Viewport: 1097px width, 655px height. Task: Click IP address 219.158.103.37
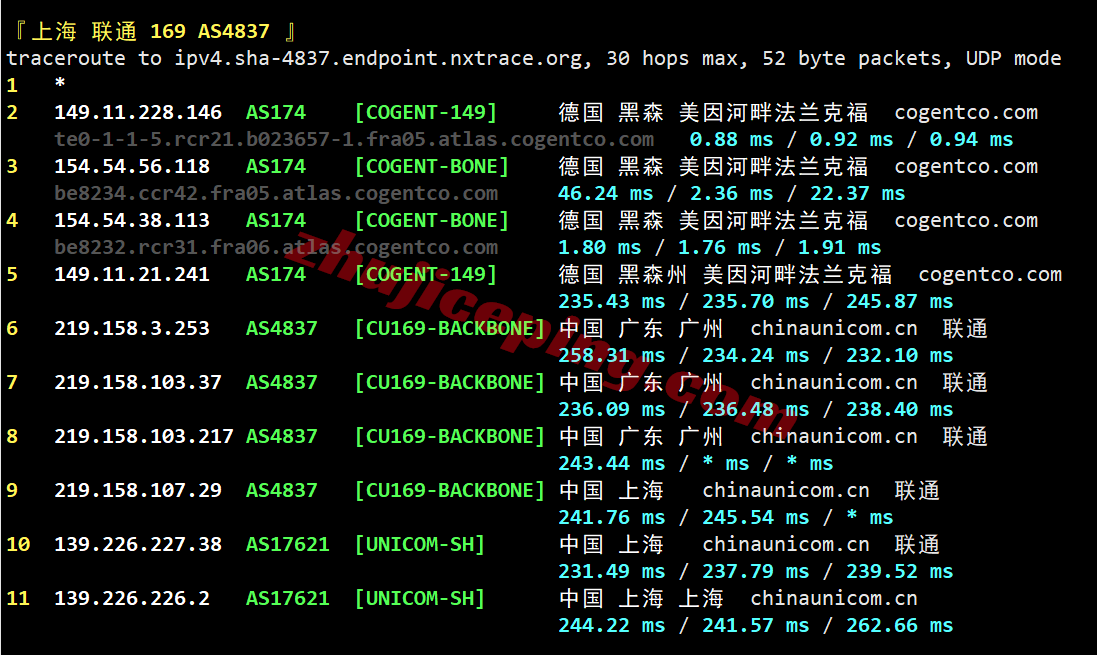[138, 382]
